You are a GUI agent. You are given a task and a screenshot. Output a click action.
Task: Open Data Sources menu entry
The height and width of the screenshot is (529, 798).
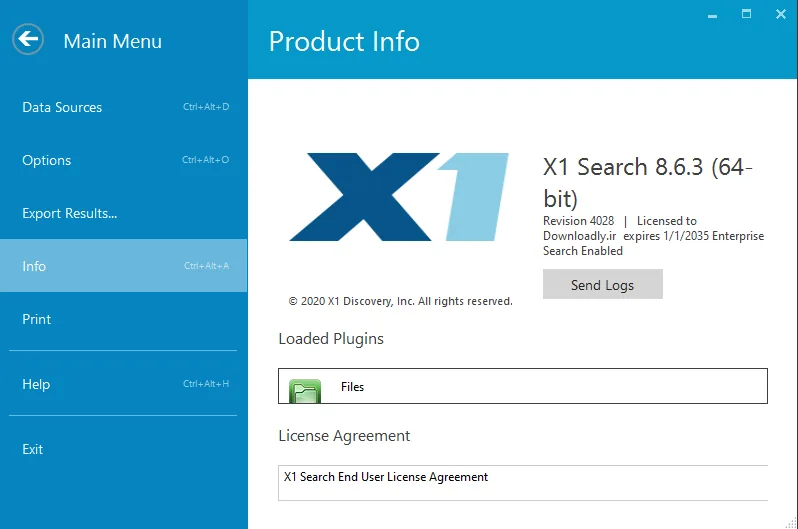tap(124, 107)
